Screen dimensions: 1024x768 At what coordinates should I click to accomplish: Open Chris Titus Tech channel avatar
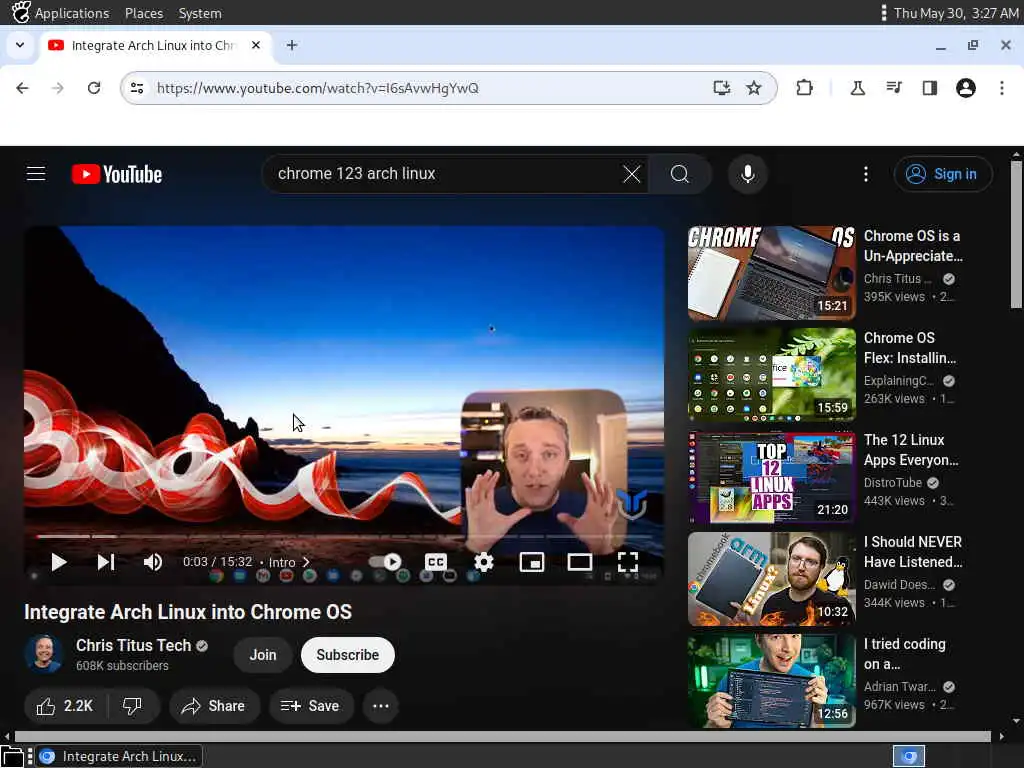coord(44,654)
